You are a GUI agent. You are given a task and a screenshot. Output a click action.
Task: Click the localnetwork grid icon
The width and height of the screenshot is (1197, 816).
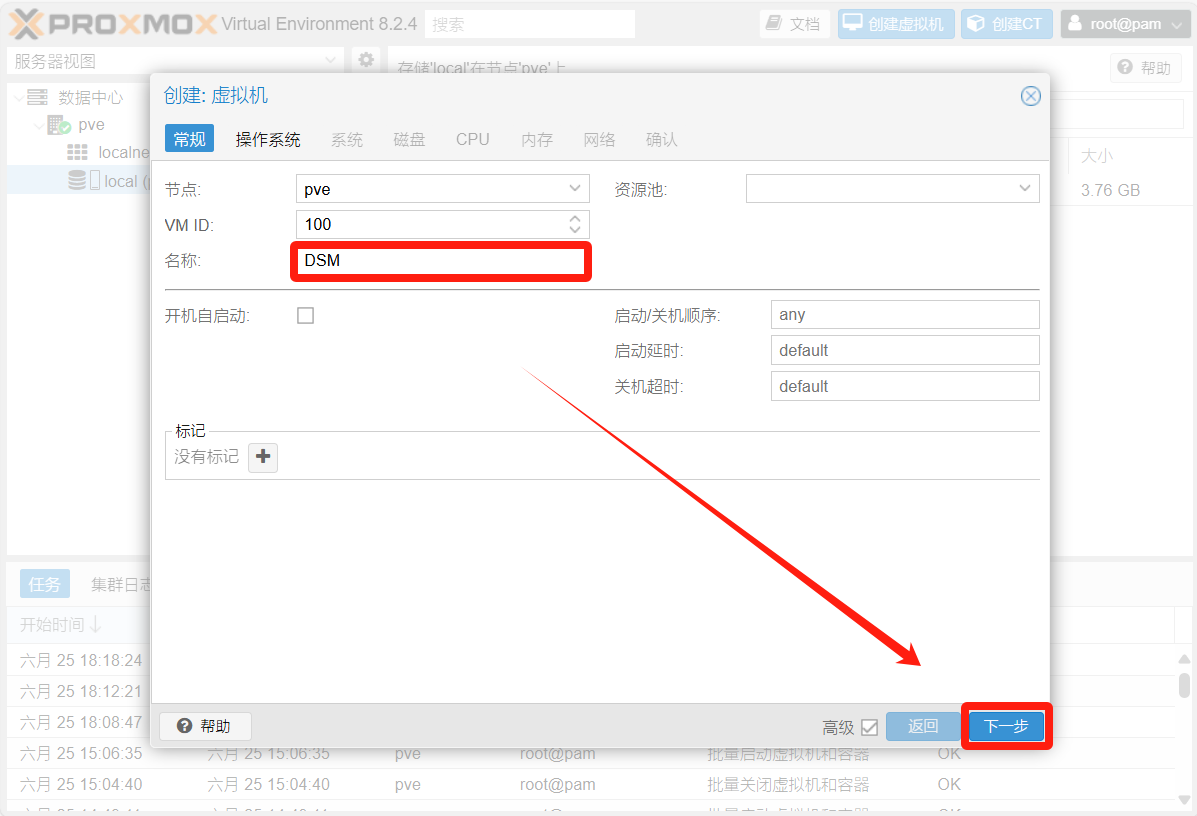78,153
